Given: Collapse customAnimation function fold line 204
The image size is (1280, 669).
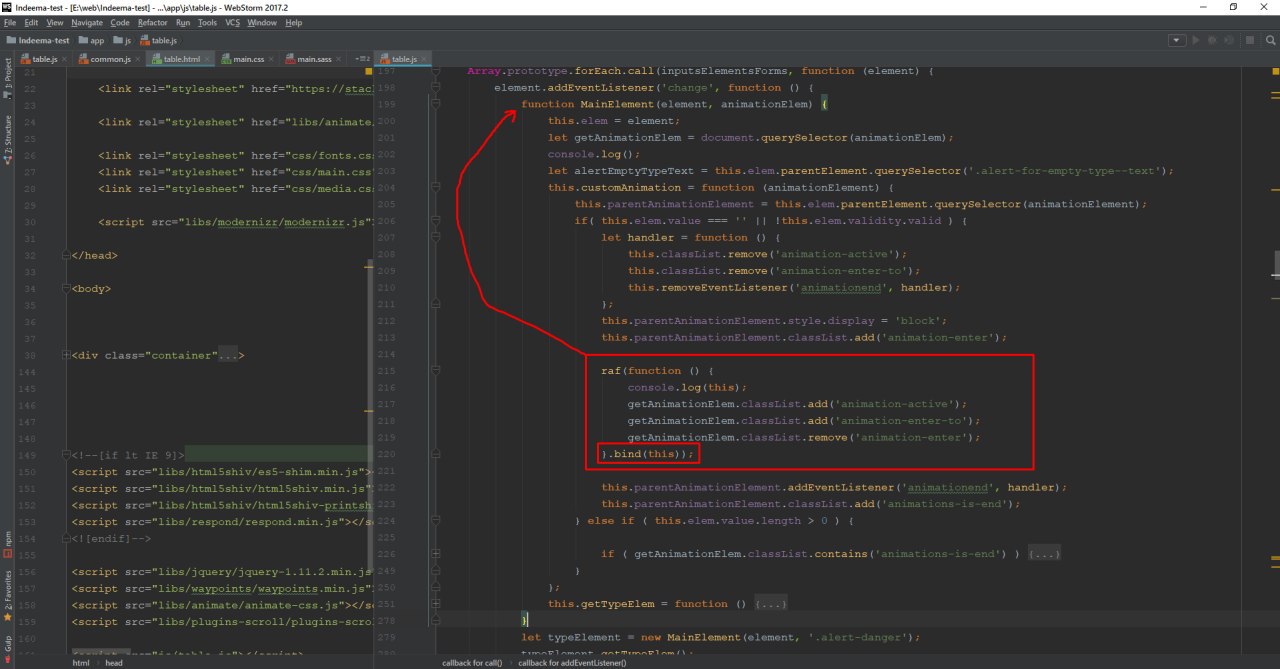Looking at the screenshot, I should coord(436,187).
